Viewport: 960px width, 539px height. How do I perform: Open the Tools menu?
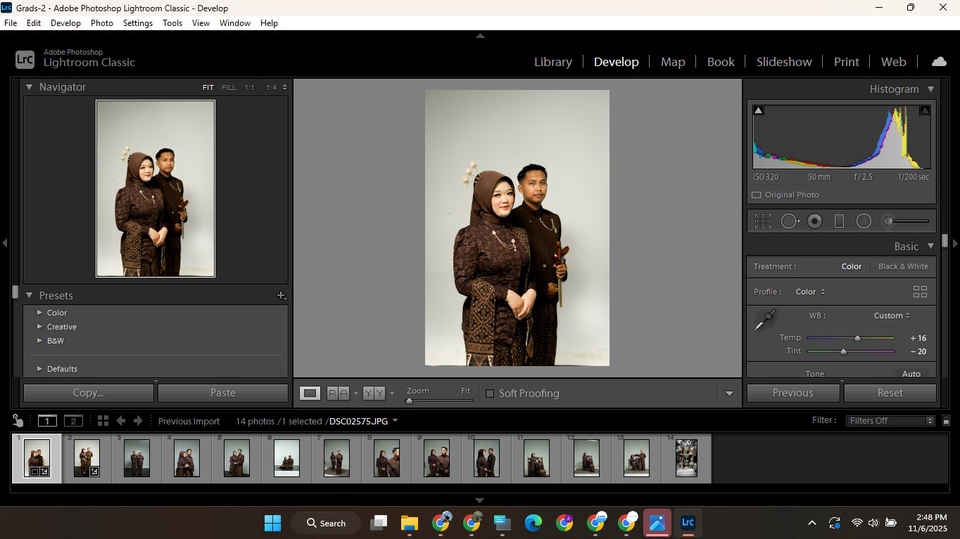(172, 23)
